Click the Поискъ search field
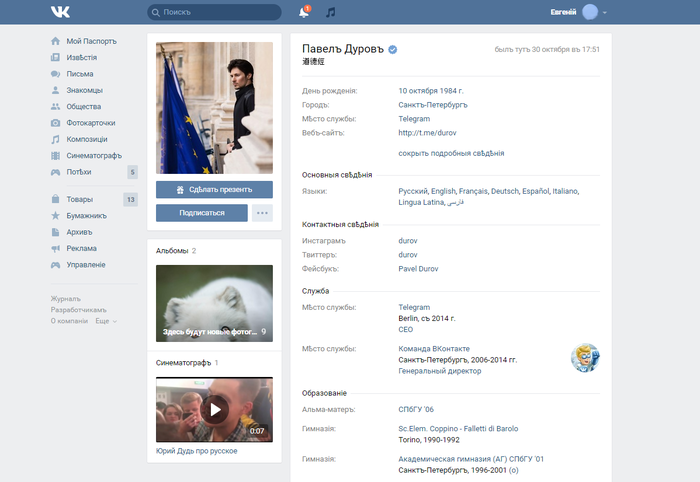700x482 pixels. pos(214,13)
